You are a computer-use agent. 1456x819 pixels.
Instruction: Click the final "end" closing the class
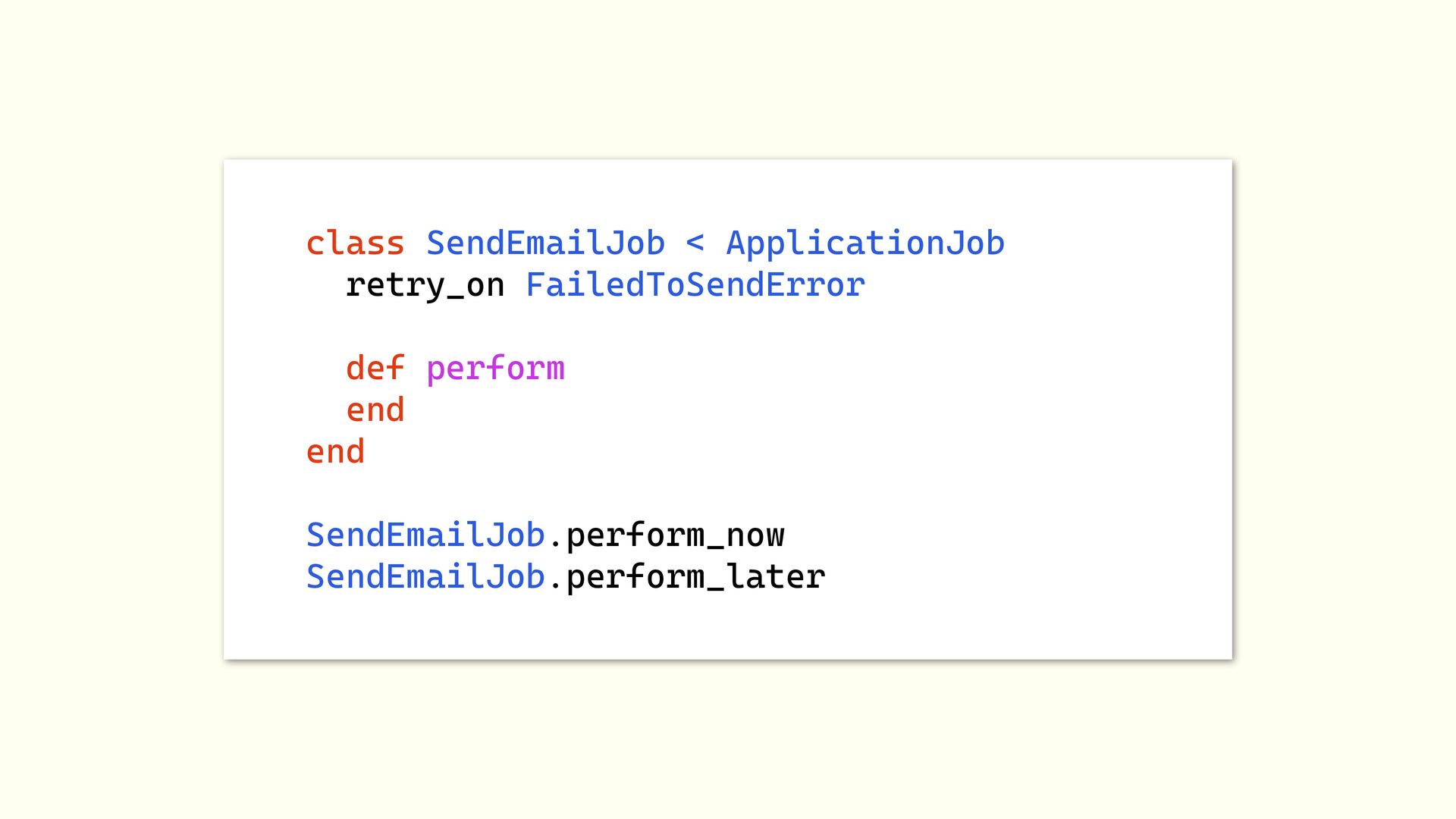pos(335,452)
